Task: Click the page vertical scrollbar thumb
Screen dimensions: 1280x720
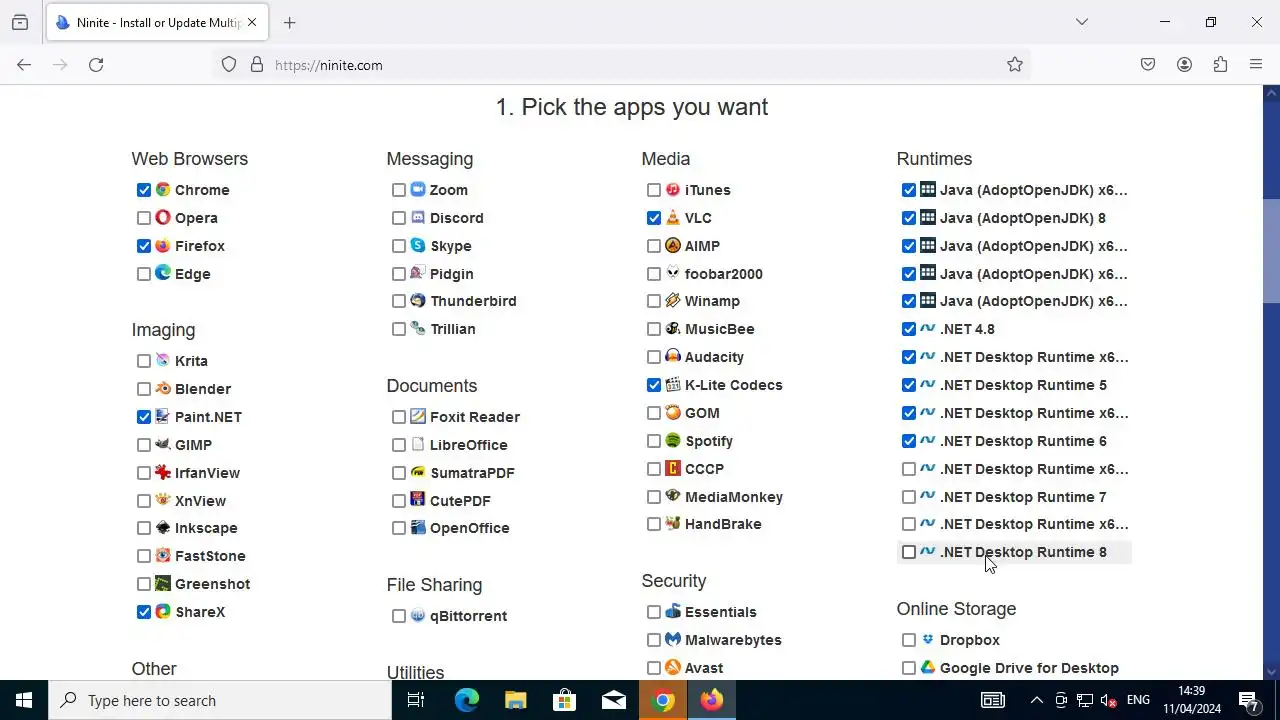Action: tap(1271, 251)
